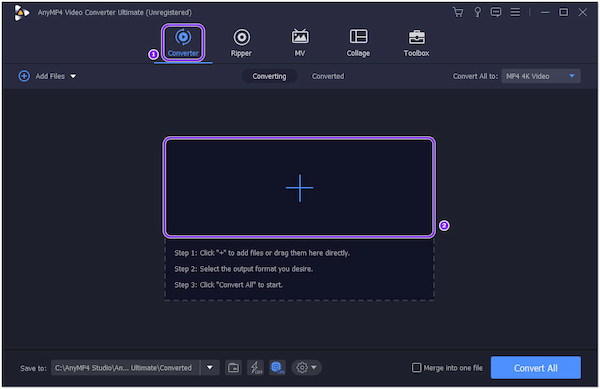
Task: Click the key register icon
Action: click(x=477, y=12)
